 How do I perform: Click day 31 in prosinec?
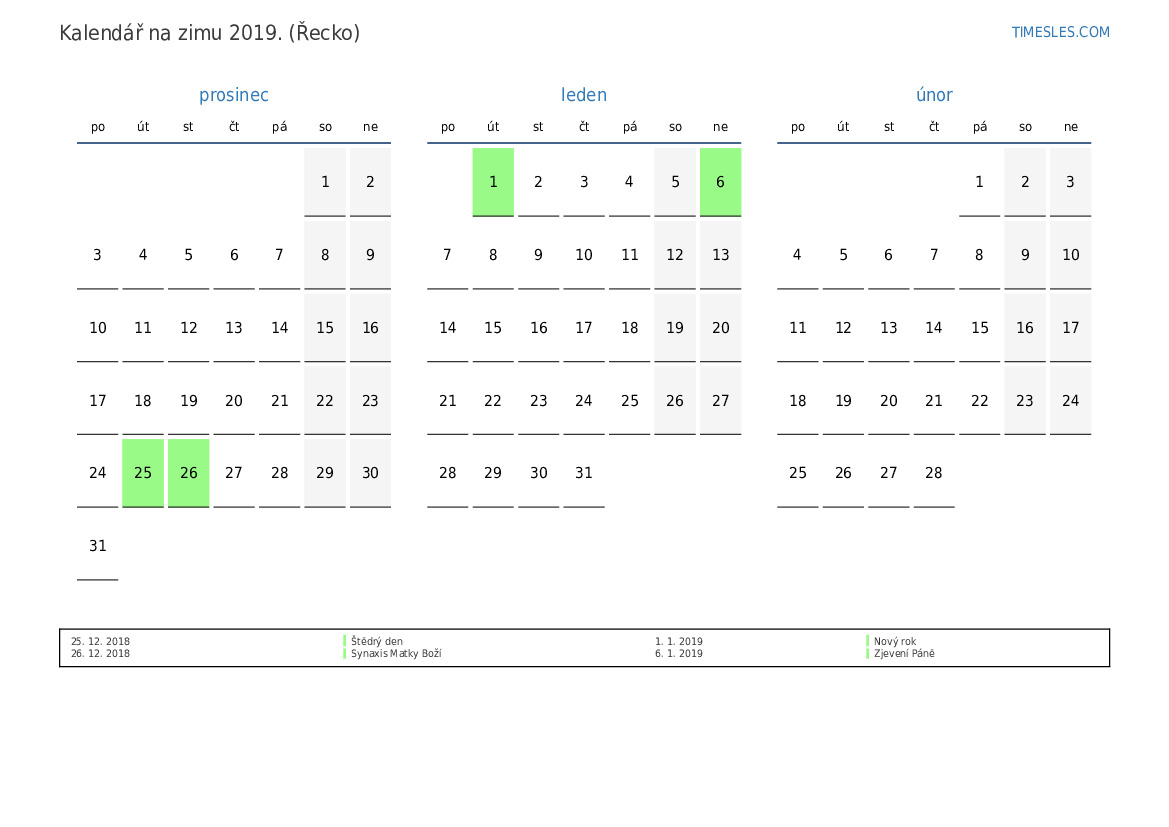(97, 546)
